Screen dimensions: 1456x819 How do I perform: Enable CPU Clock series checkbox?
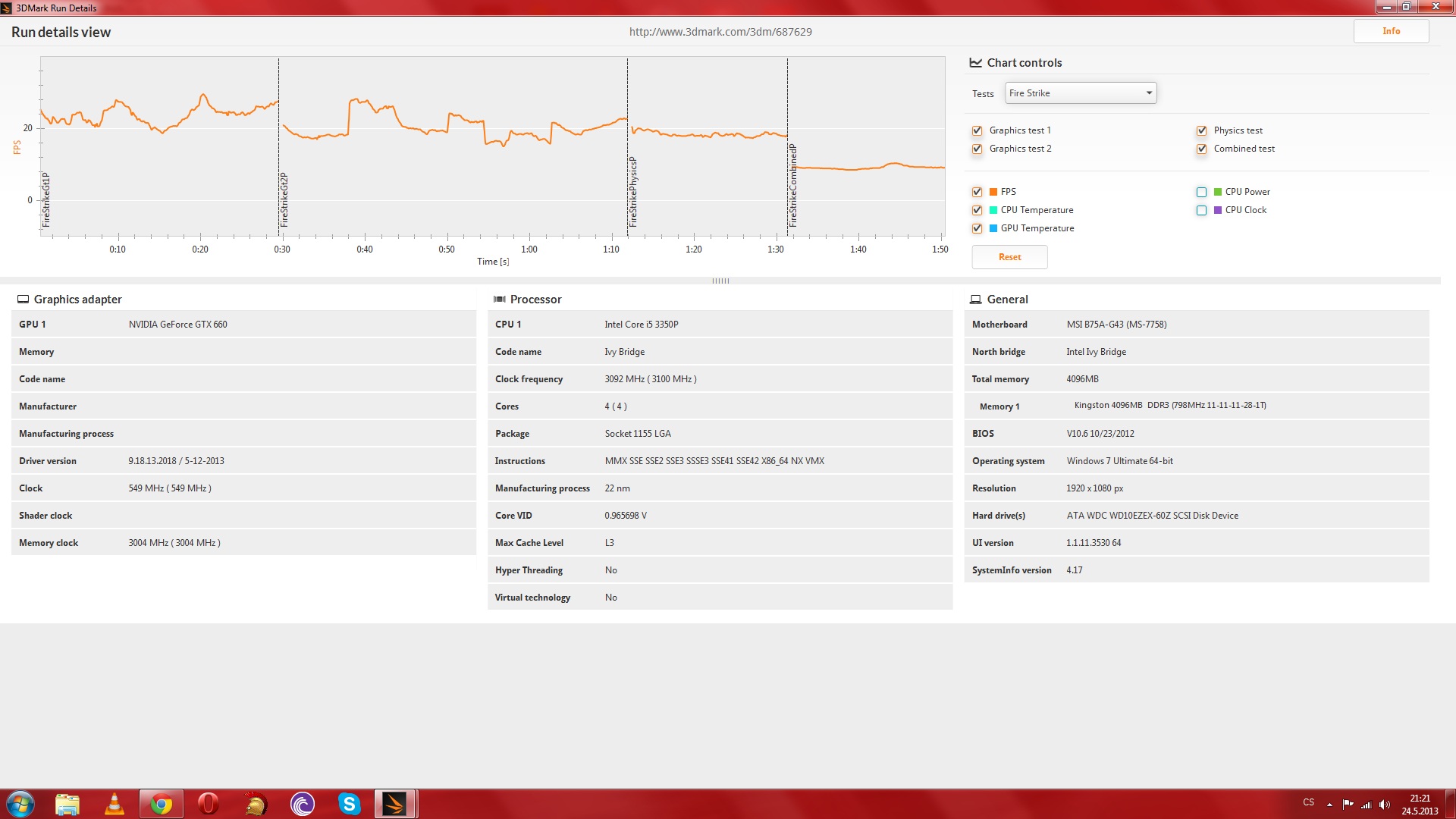pyautogui.click(x=1202, y=210)
